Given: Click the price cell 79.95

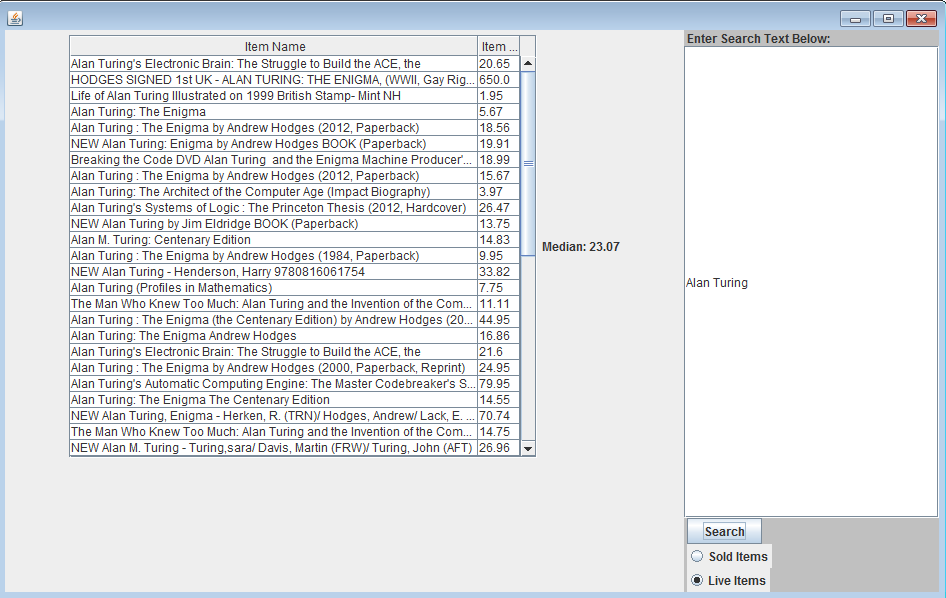Looking at the screenshot, I should (x=498, y=384).
